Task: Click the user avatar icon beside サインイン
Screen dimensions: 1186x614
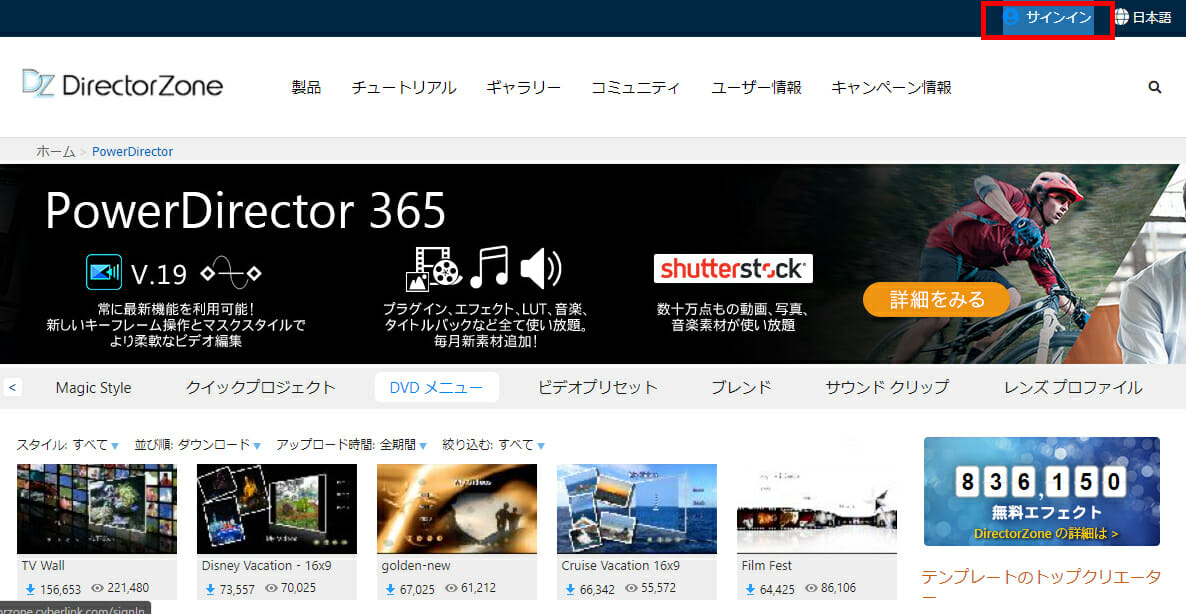Action: click(1011, 17)
